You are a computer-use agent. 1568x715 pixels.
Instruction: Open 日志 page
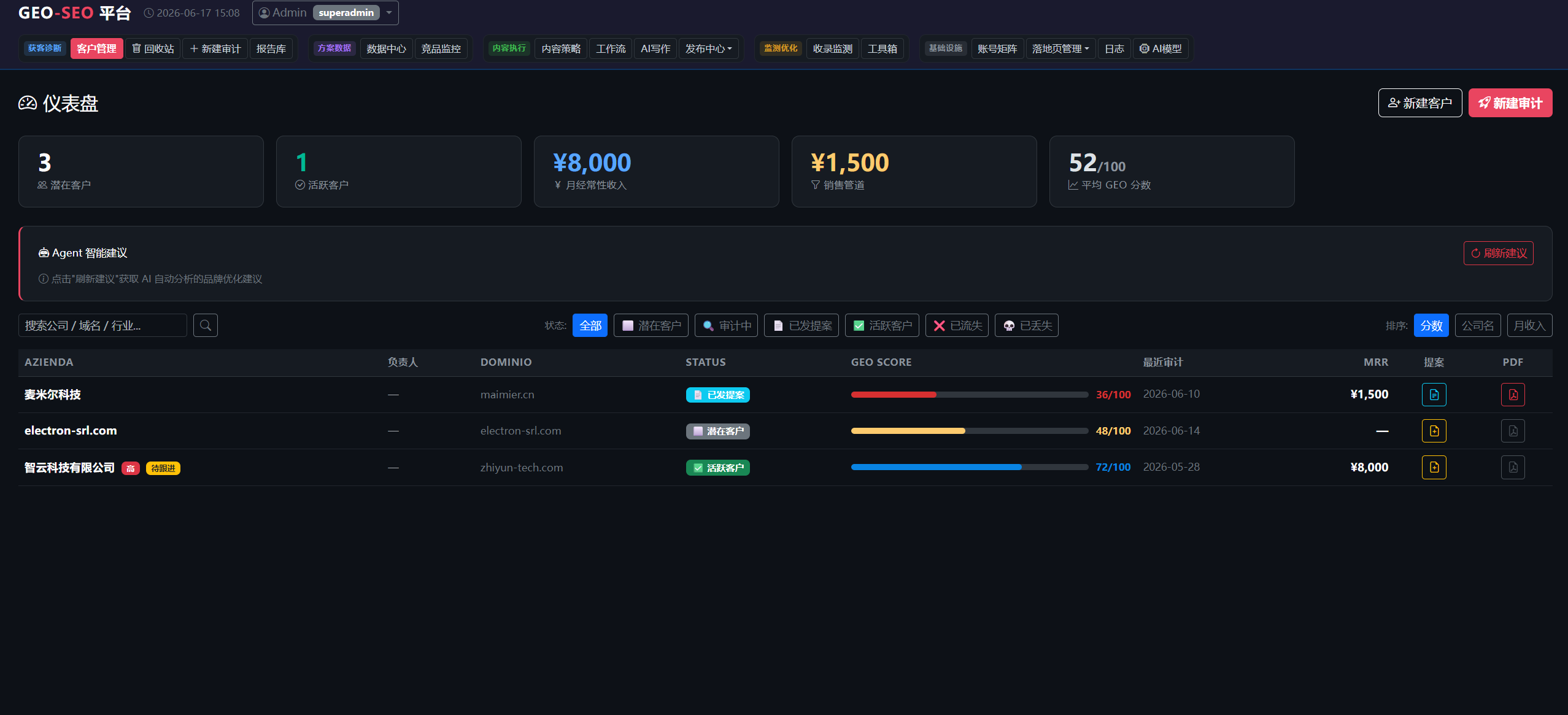click(1114, 48)
